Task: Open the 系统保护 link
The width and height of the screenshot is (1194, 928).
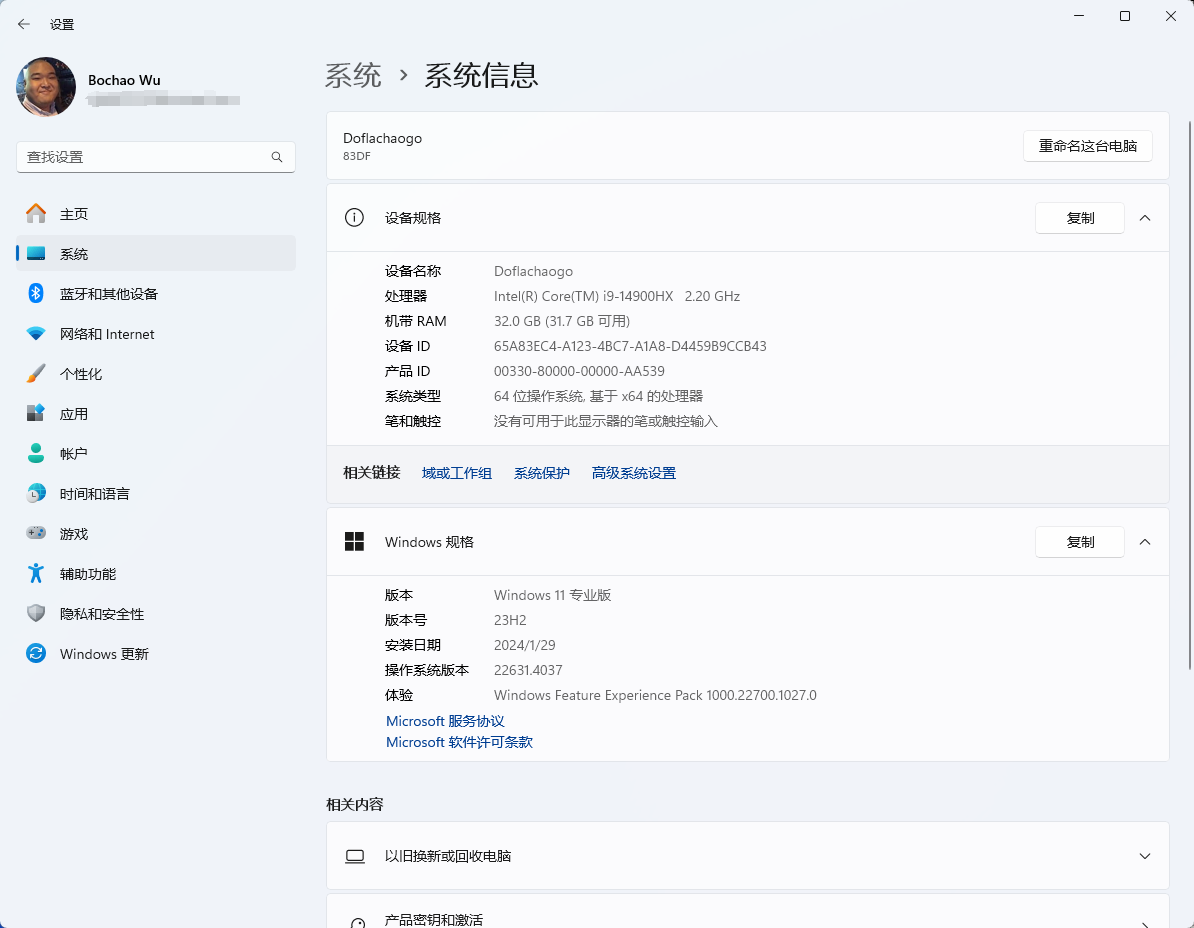Action: (x=541, y=473)
